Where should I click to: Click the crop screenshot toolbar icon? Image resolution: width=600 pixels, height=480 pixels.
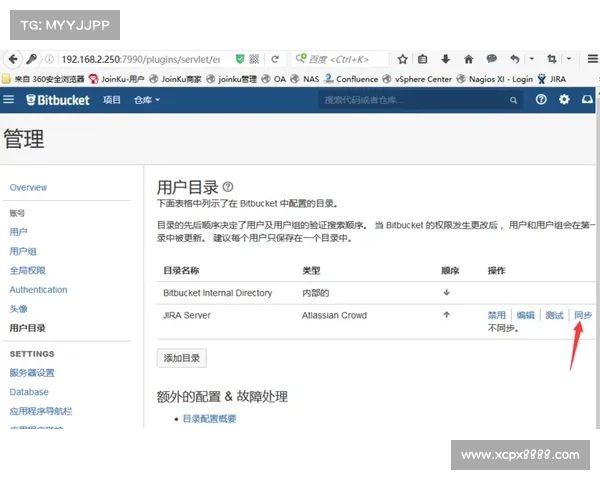(x=551, y=59)
